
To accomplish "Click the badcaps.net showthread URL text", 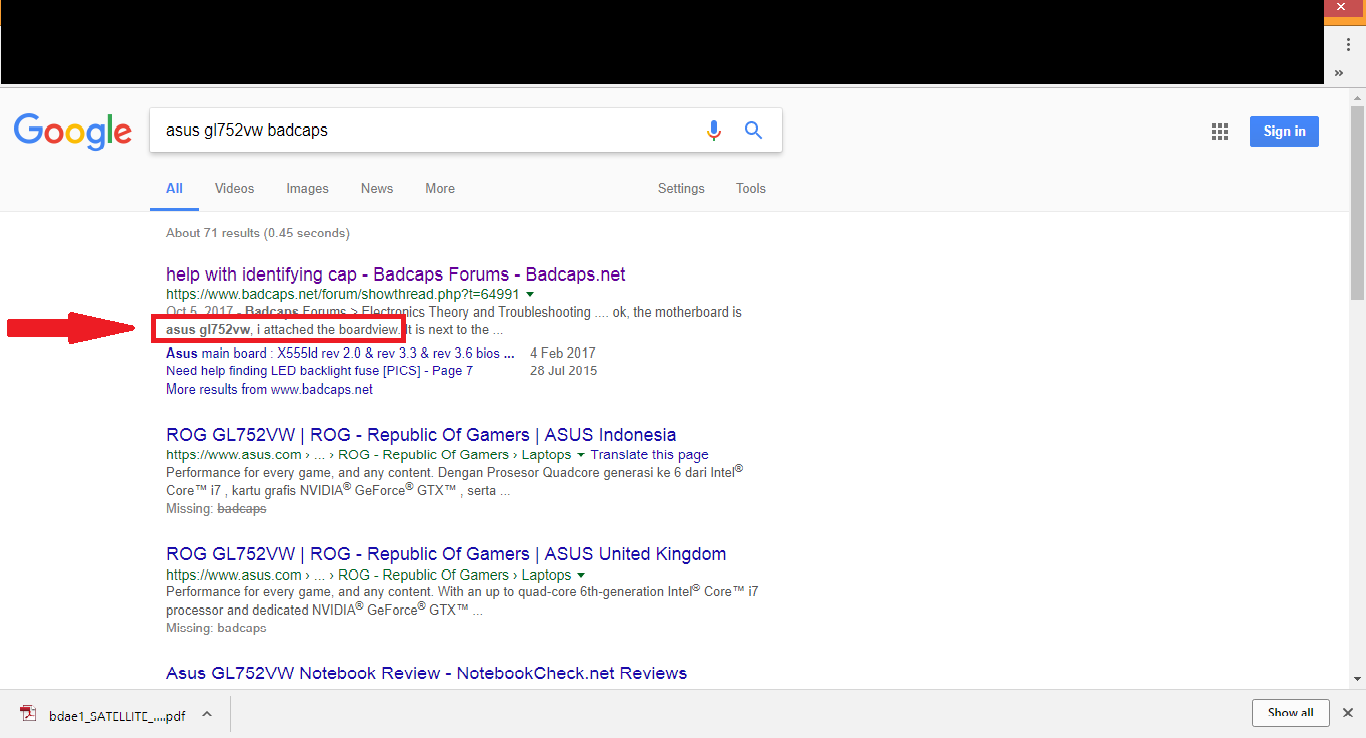I will (343, 295).
